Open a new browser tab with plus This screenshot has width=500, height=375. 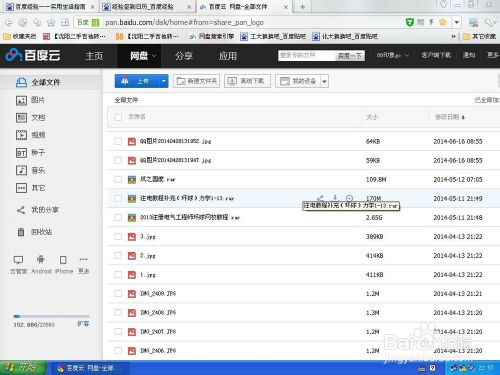point(302,7)
